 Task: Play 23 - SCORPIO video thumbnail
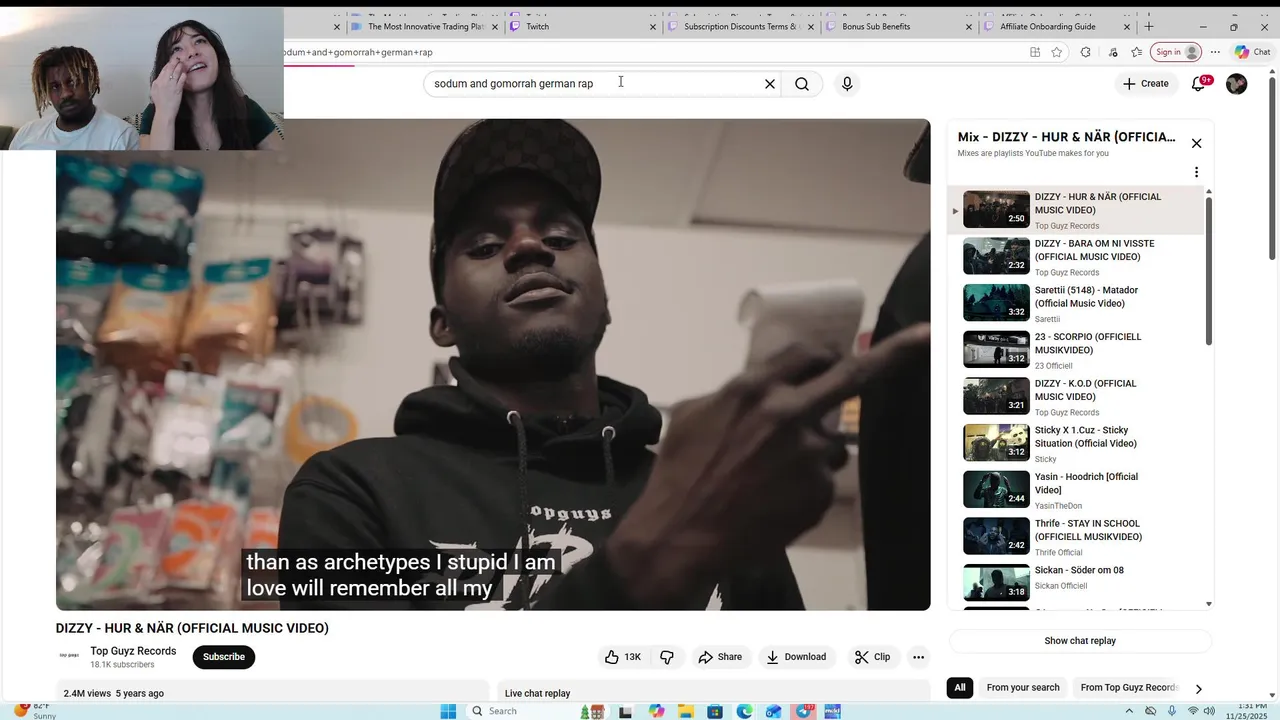pyautogui.click(x=996, y=350)
